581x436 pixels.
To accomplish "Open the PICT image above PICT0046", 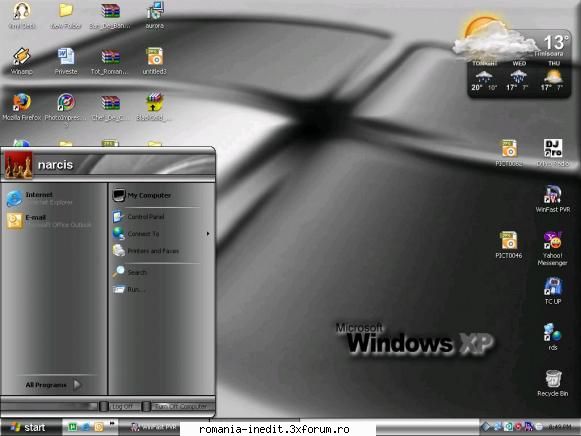I will [x=509, y=153].
